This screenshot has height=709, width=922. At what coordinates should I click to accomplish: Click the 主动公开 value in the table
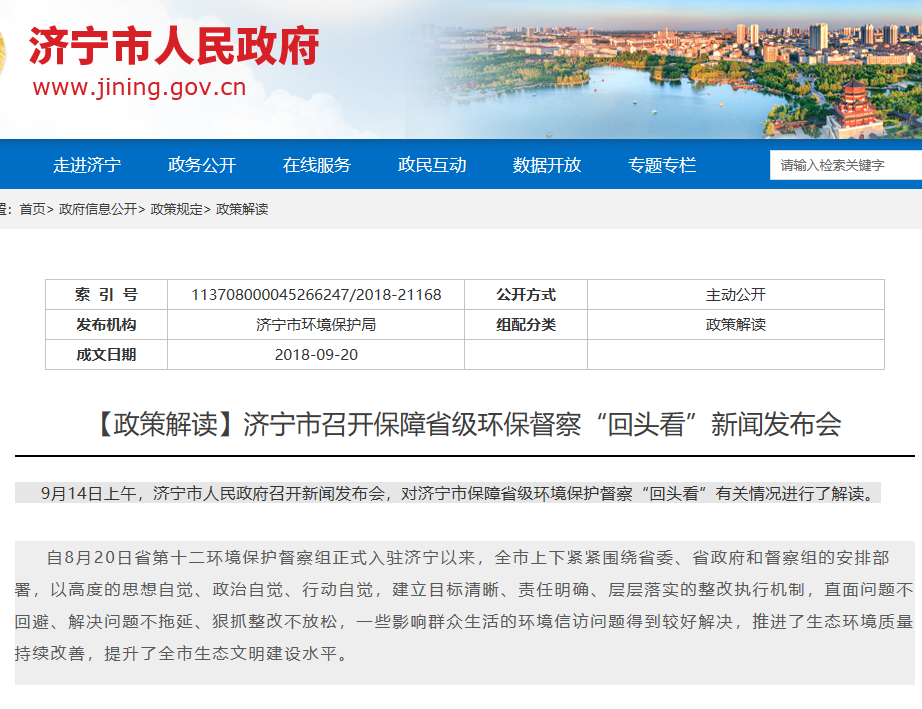(735, 295)
